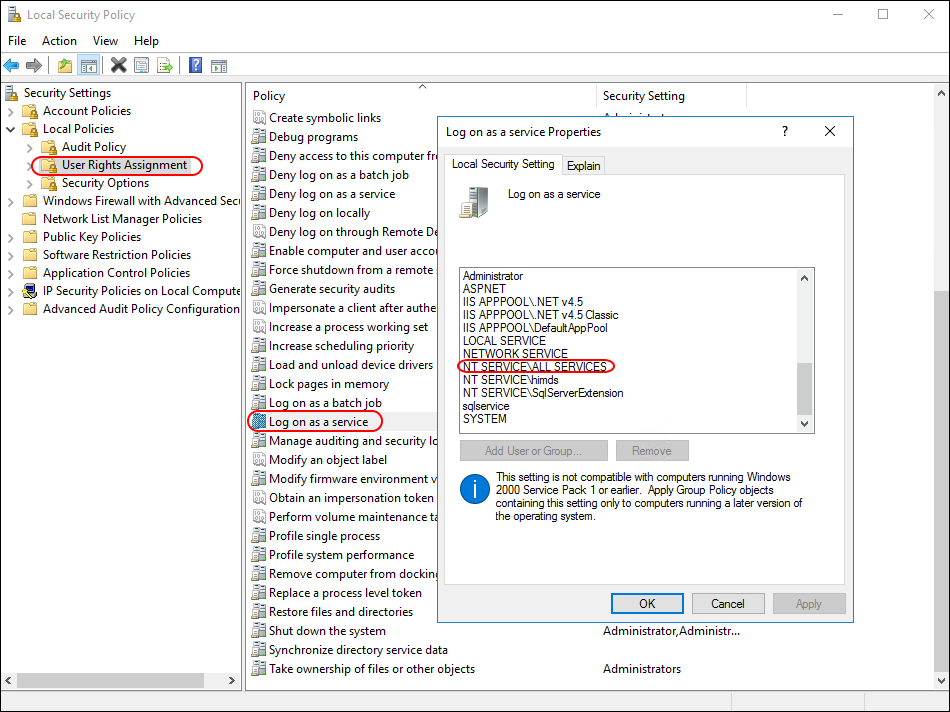Expand the Public Key Policies node
This screenshot has height=712, width=950.
pos(11,237)
